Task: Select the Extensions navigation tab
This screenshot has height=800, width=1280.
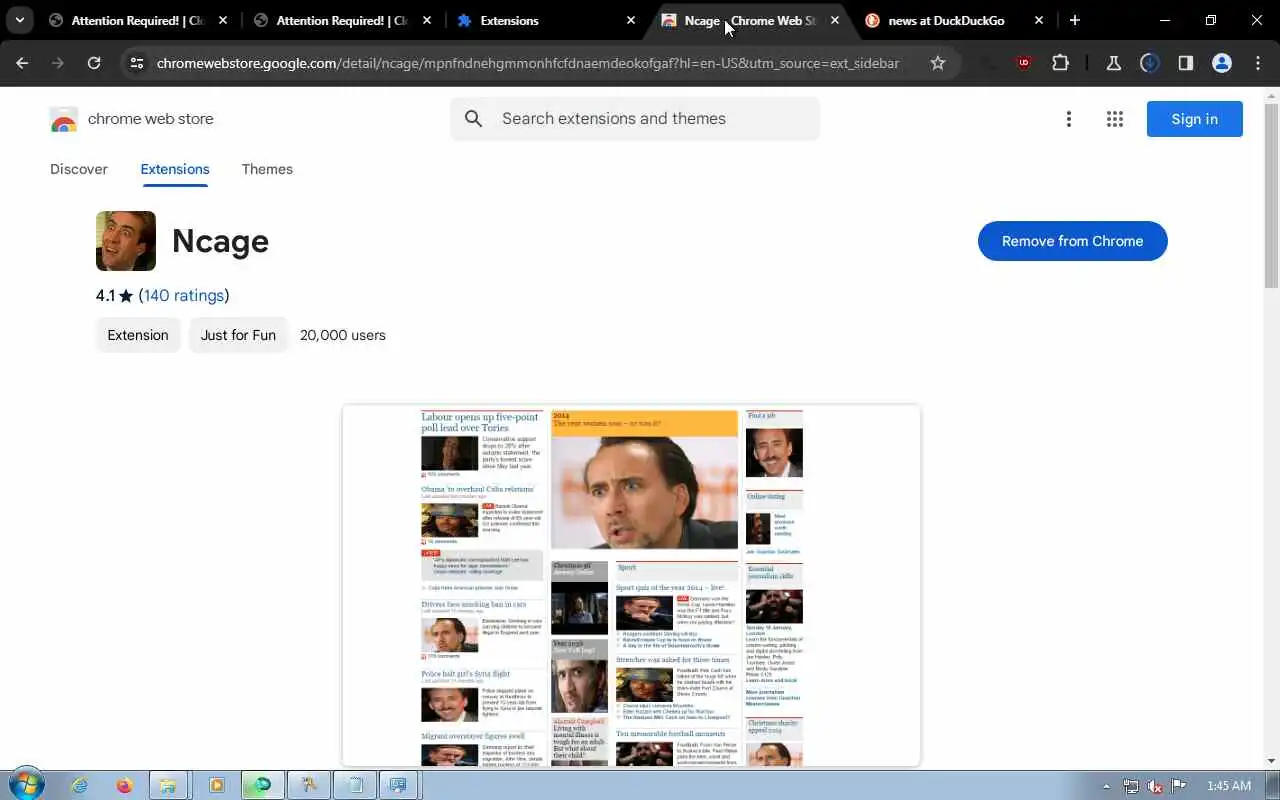Action: click(x=175, y=169)
